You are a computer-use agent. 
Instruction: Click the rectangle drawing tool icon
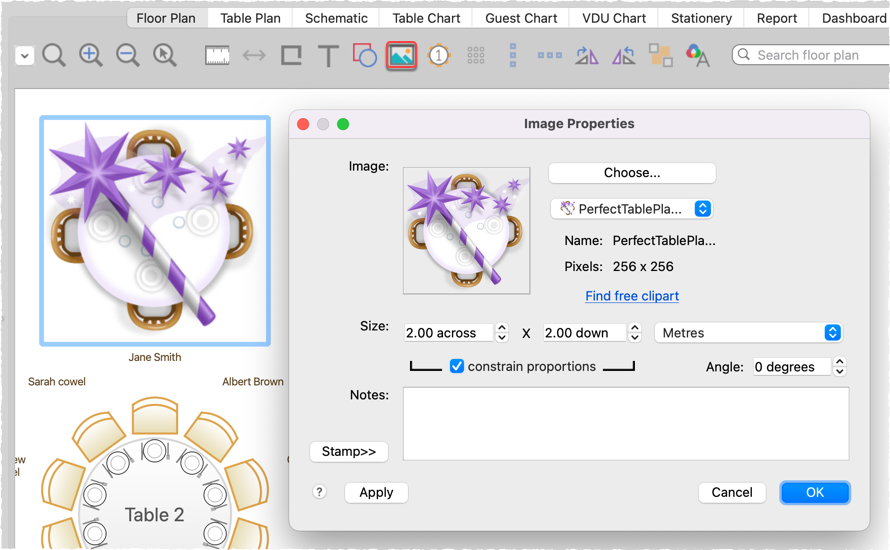[x=291, y=56]
